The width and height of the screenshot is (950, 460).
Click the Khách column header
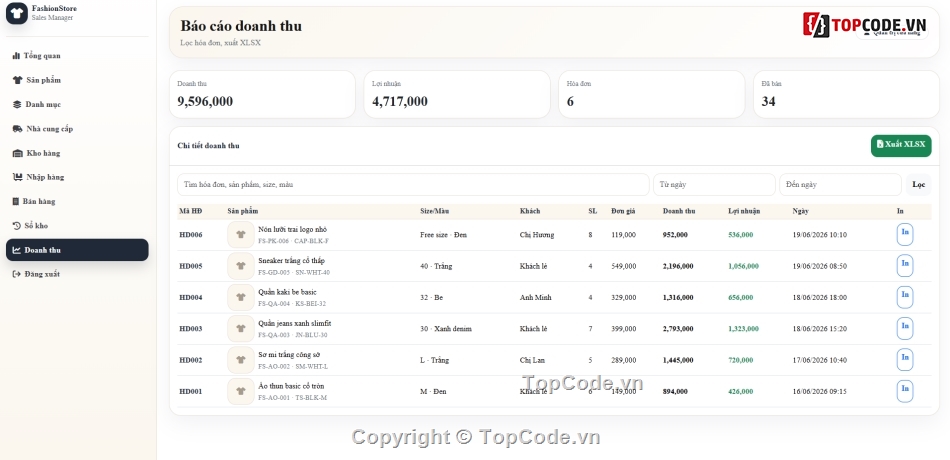(530, 211)
